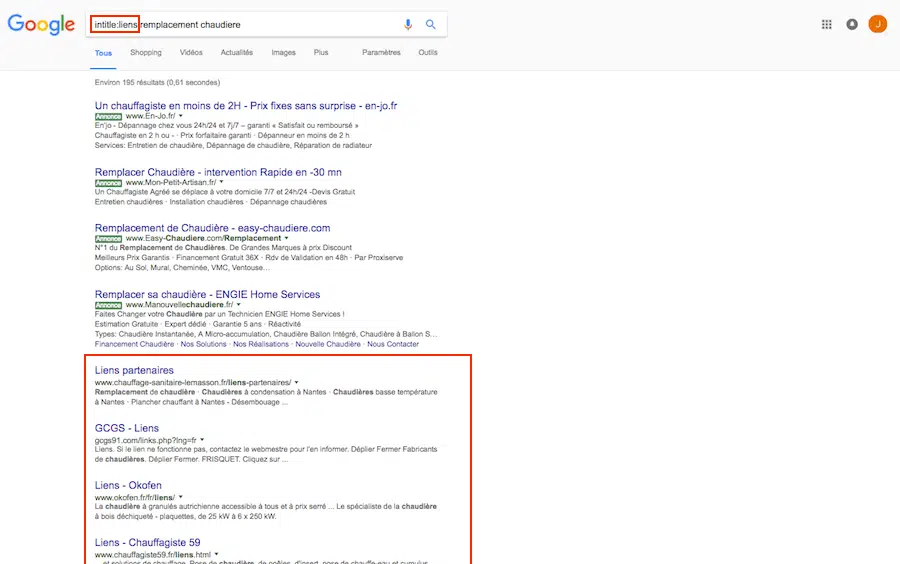Switch to the Shopping tab
900x564 pixels.
click(x=145, y=52)
